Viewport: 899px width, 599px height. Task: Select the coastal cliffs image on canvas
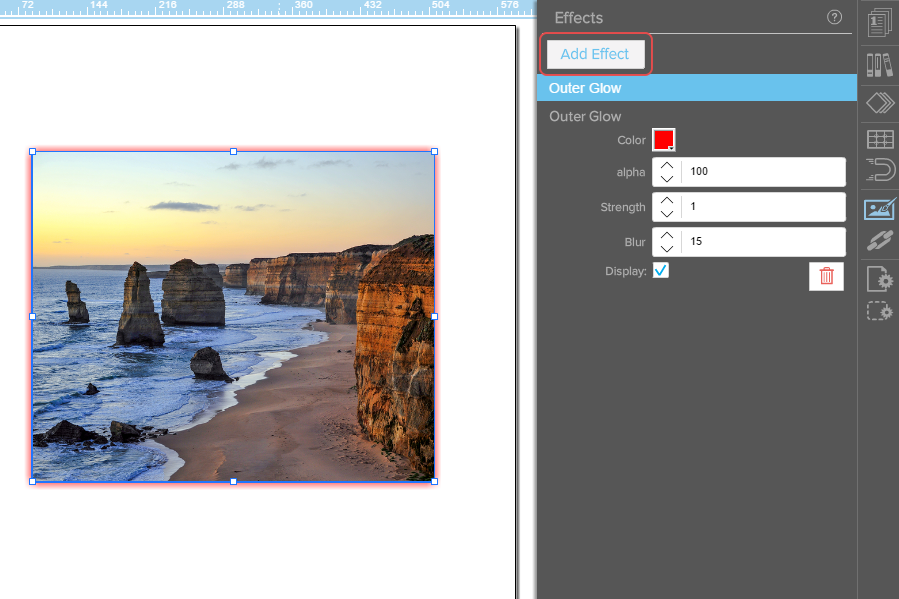[233, 316]
